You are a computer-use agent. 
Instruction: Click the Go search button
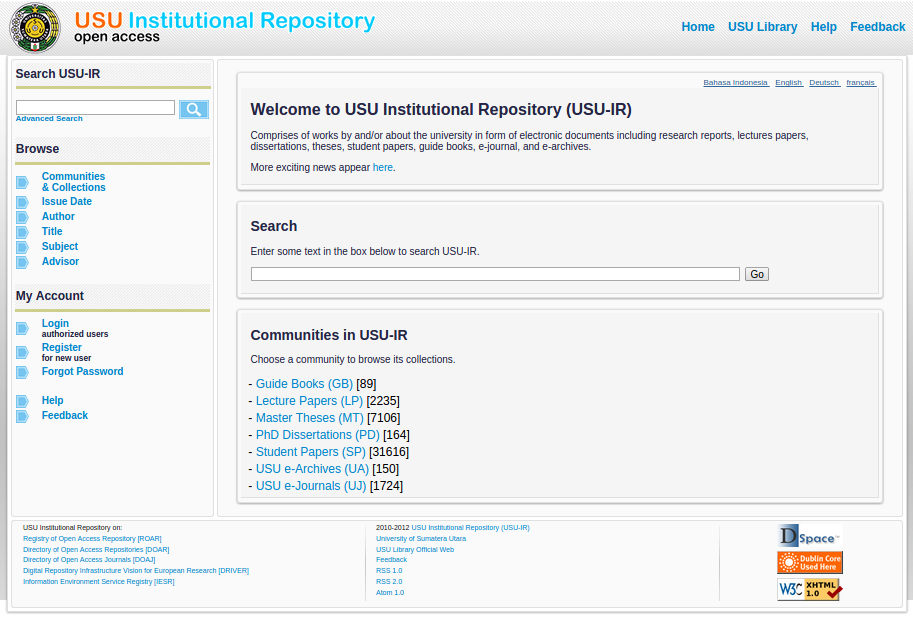point(757,274)
